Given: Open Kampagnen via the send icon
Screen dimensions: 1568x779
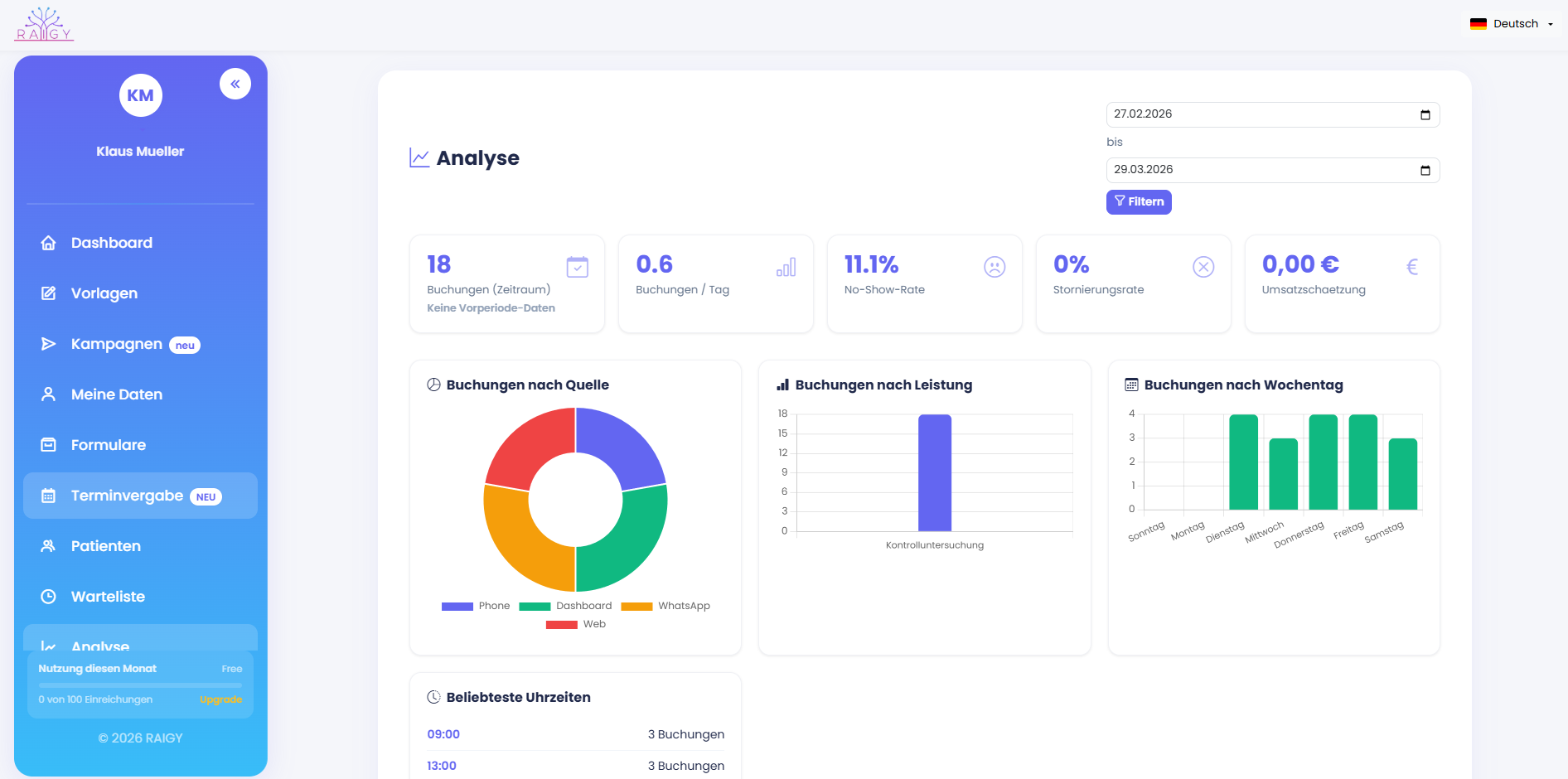Looking at the screenshot, I should 48,344.
